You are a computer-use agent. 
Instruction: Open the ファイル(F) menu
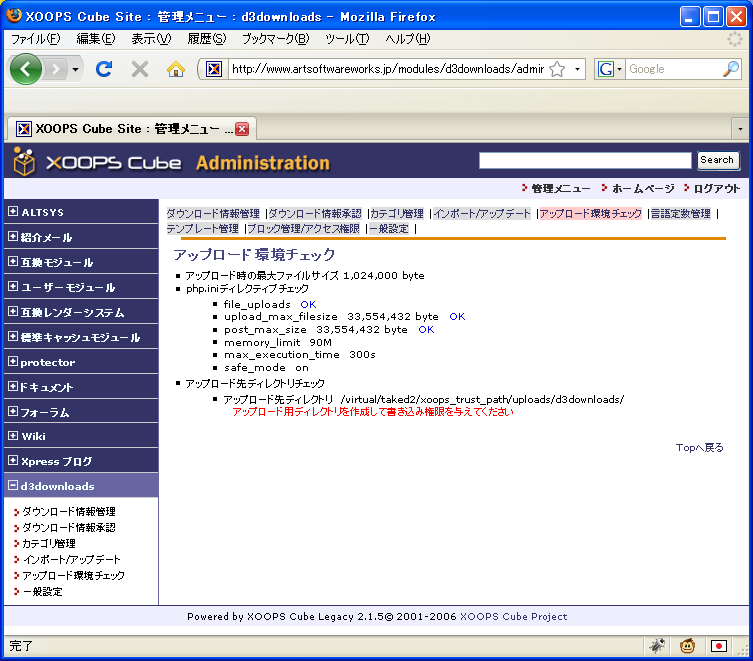pyautogui.click(x=36, y=39)
